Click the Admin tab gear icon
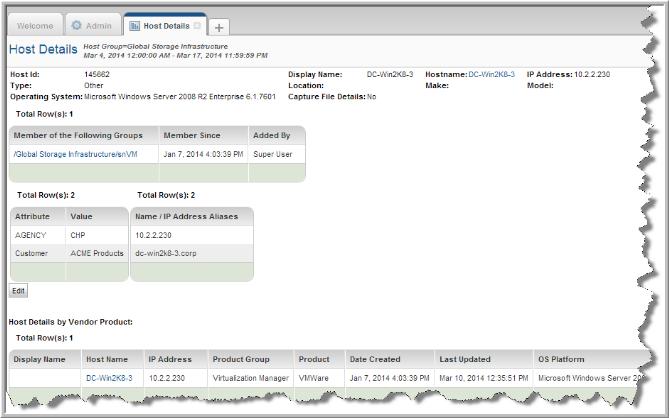This screenshot has width=669, height=418. click(77, 25)
